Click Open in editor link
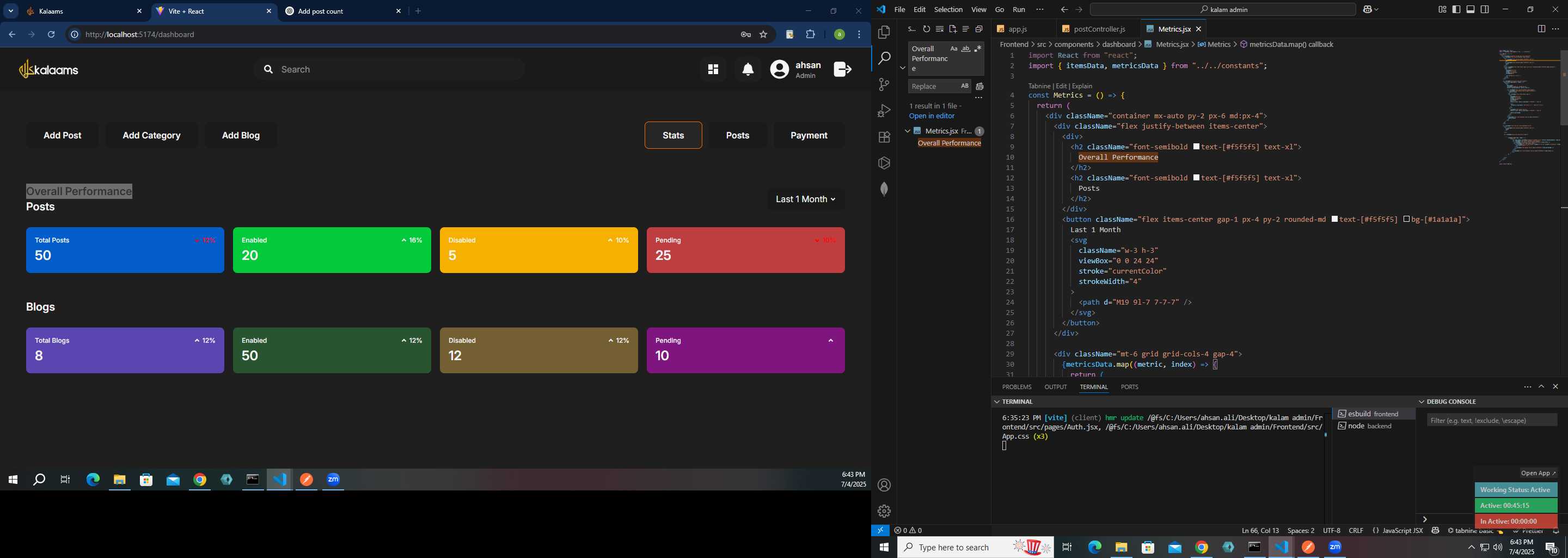Image resolution: width=1568 pixels, height=558 pixels. (x=932, y=117)
